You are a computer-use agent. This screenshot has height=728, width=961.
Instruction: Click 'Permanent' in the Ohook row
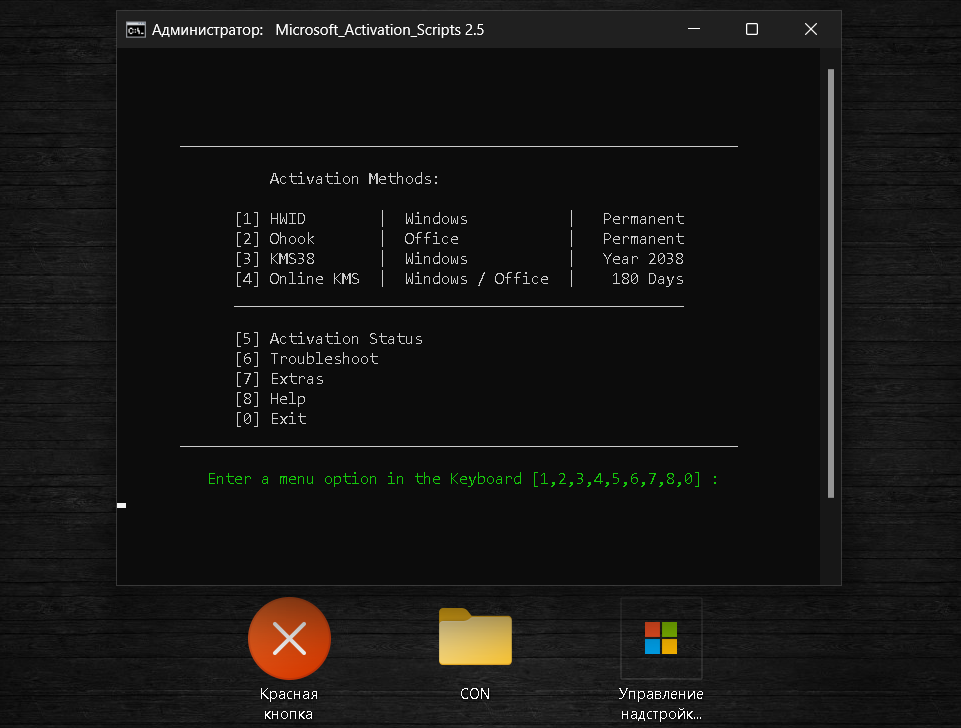tap(644, 238)
